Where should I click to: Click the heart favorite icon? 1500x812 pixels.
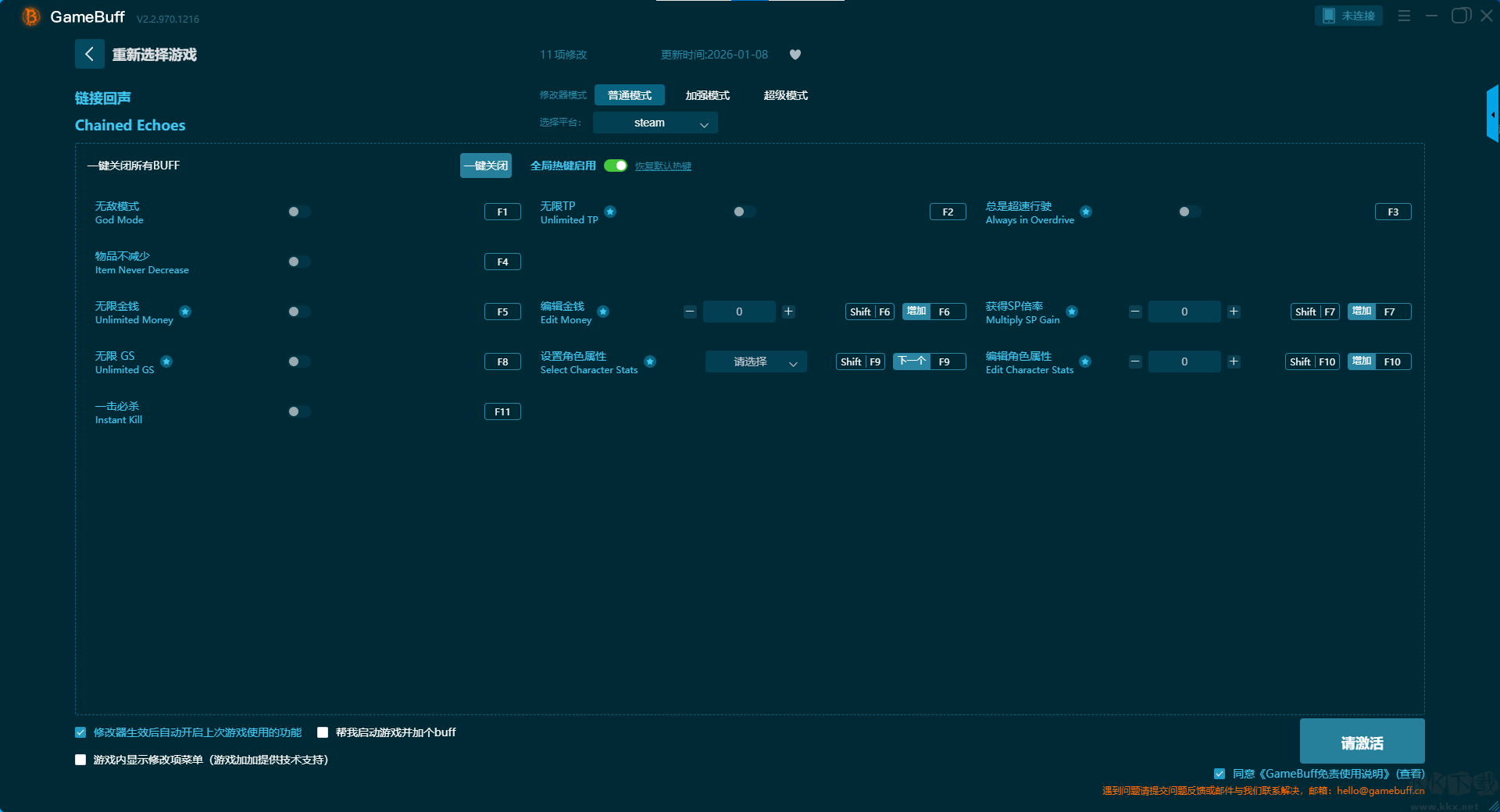795,55
